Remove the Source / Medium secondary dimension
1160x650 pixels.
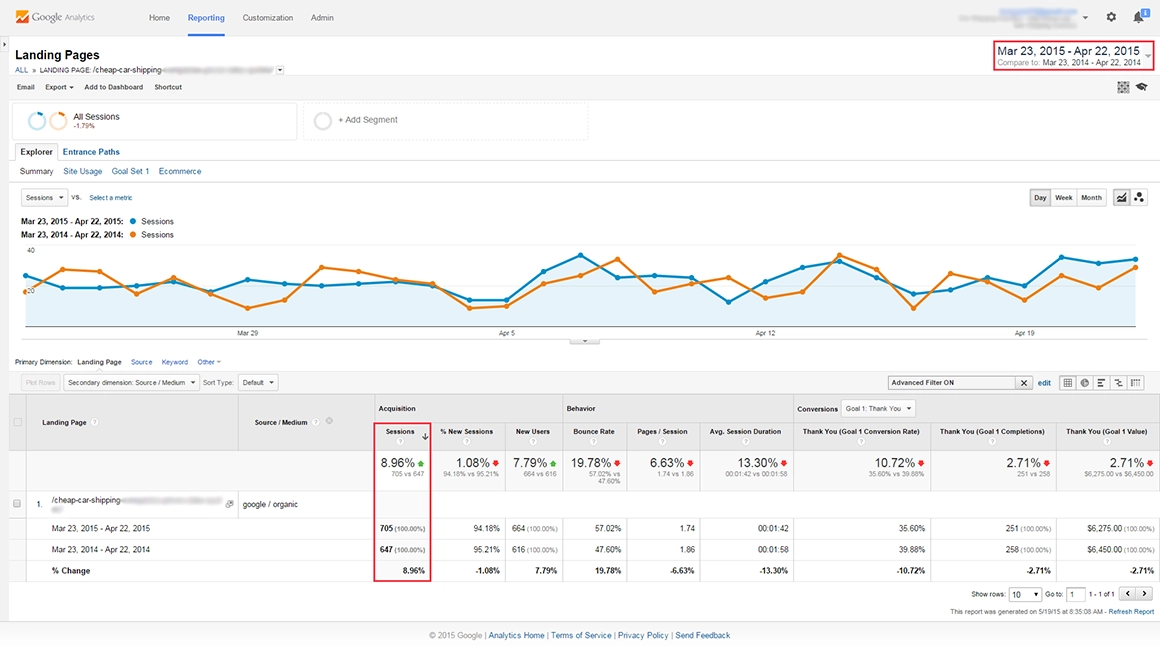(x=329, y=421)
